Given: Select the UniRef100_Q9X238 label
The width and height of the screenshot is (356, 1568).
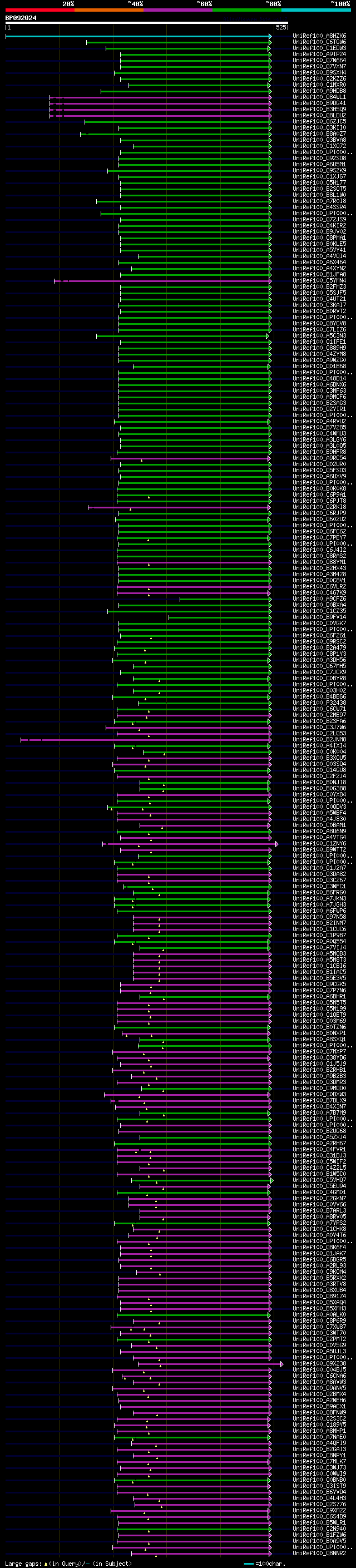Looking at the screenshot, I should pyautogui.click(x=319, y=1364).
